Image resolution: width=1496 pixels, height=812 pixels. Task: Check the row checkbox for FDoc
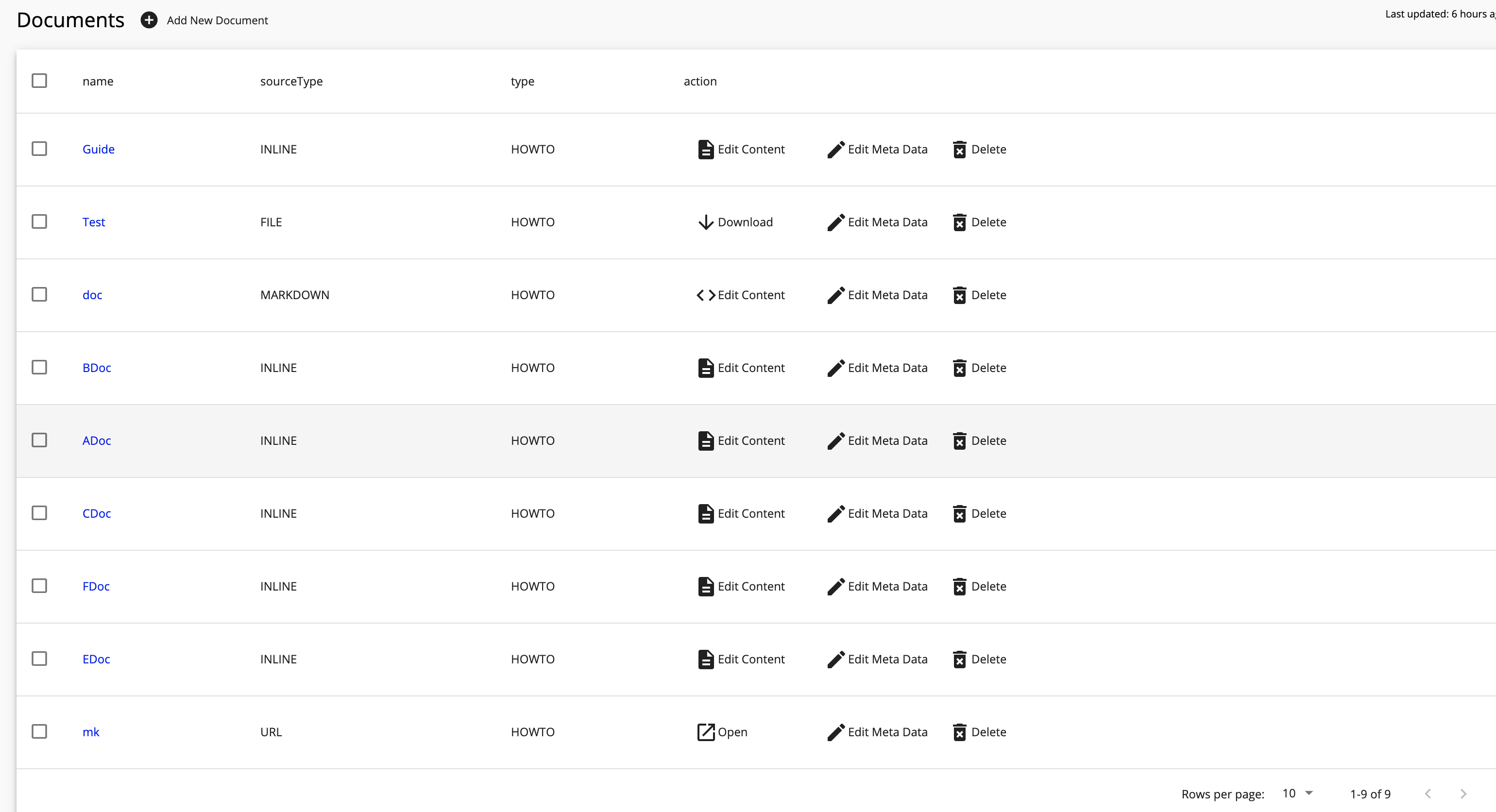click(x=39, y=586)
